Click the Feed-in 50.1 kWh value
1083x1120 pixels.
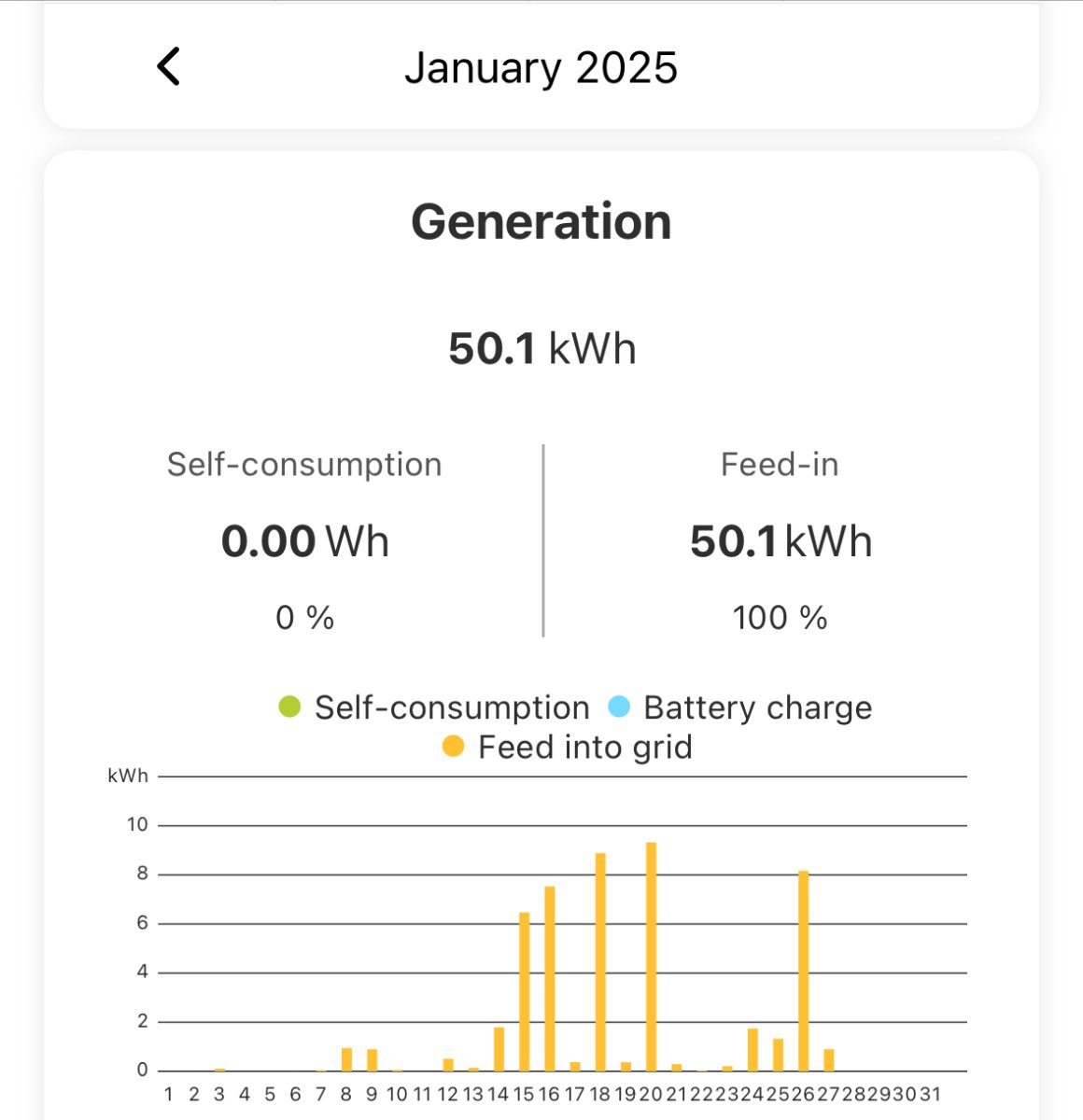(781, 542)
